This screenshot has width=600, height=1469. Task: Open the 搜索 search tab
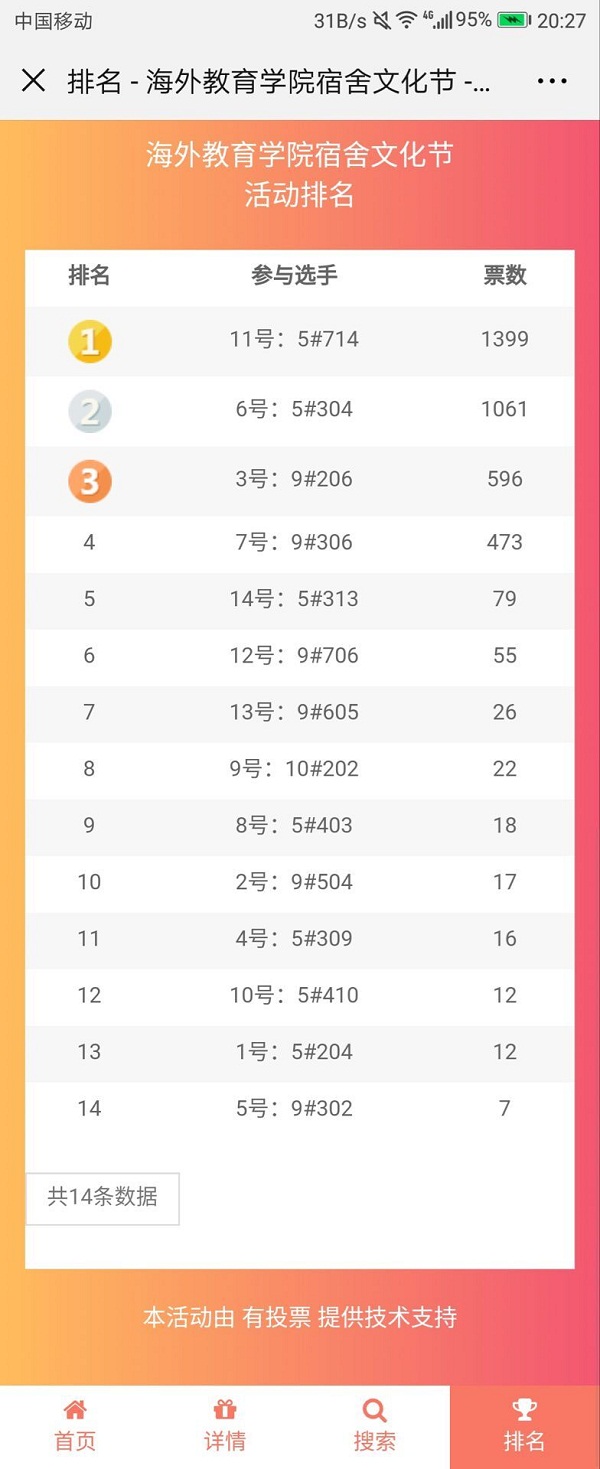click(x=375, y=1426)
